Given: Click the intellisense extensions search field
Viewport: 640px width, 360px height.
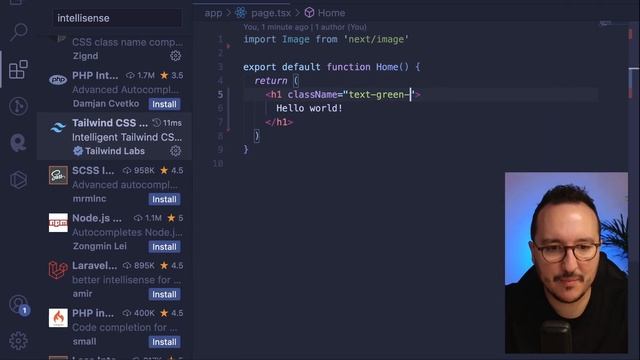Looking at the screenshot, I should coord(118,18).
